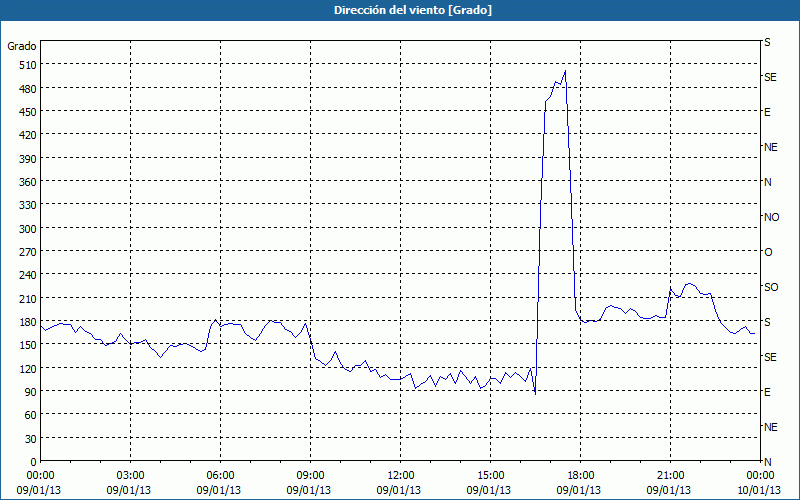Screen dimensions: 800x500
Task: Select the 'SO' compass direction label
Action: [x=771, y=287]
